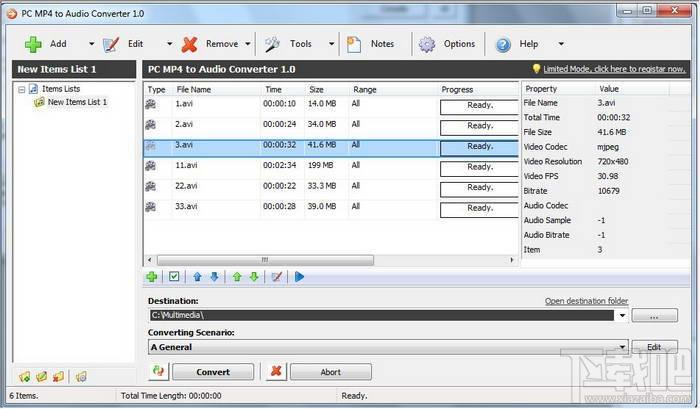Select New Items List 1 in the tree
The image size is (700, 409).
(77, 102)
